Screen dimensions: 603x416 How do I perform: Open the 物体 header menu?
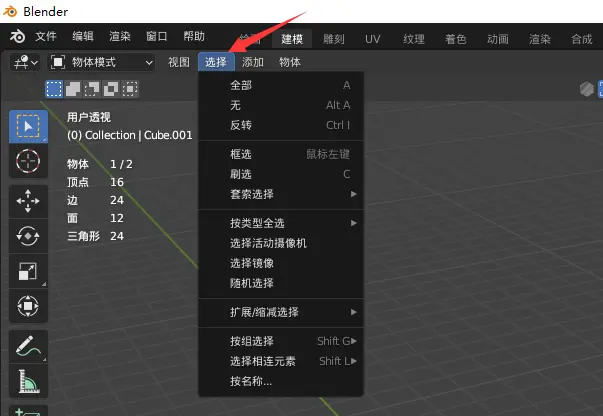(x=290, y=62)
